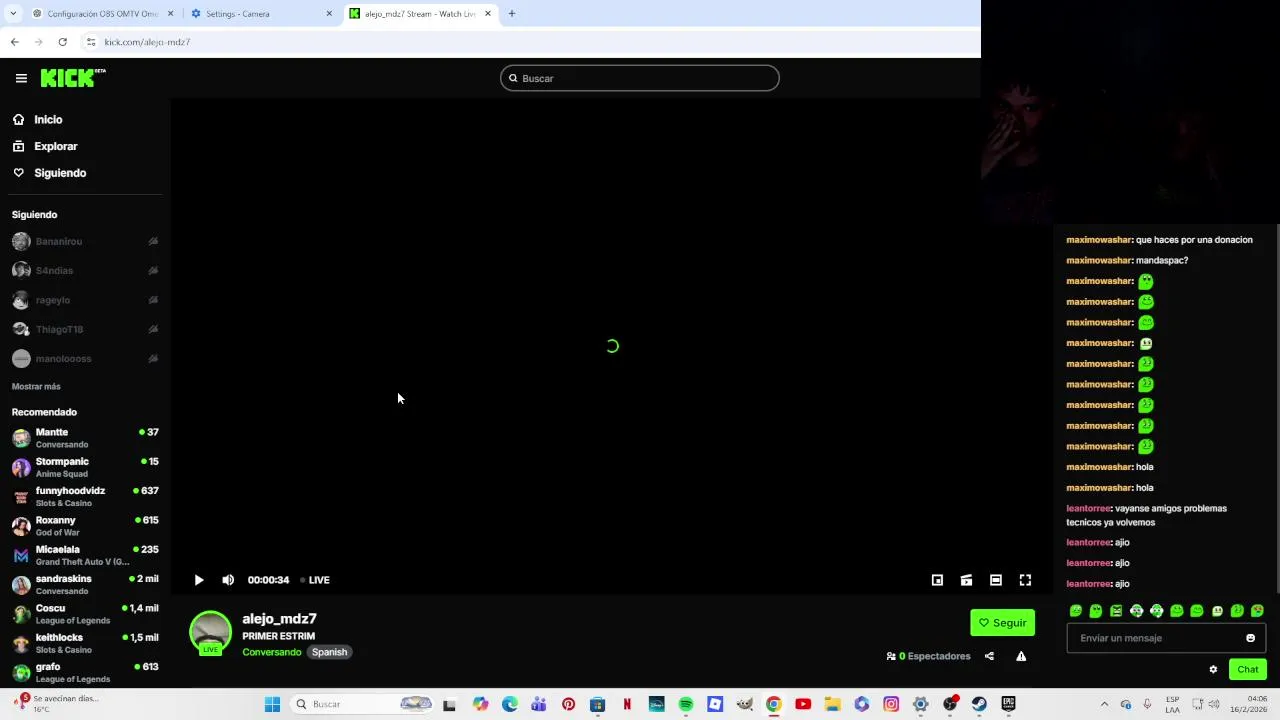
Task: Open recommended channel Stormpanic
Action: click(85, 467)
